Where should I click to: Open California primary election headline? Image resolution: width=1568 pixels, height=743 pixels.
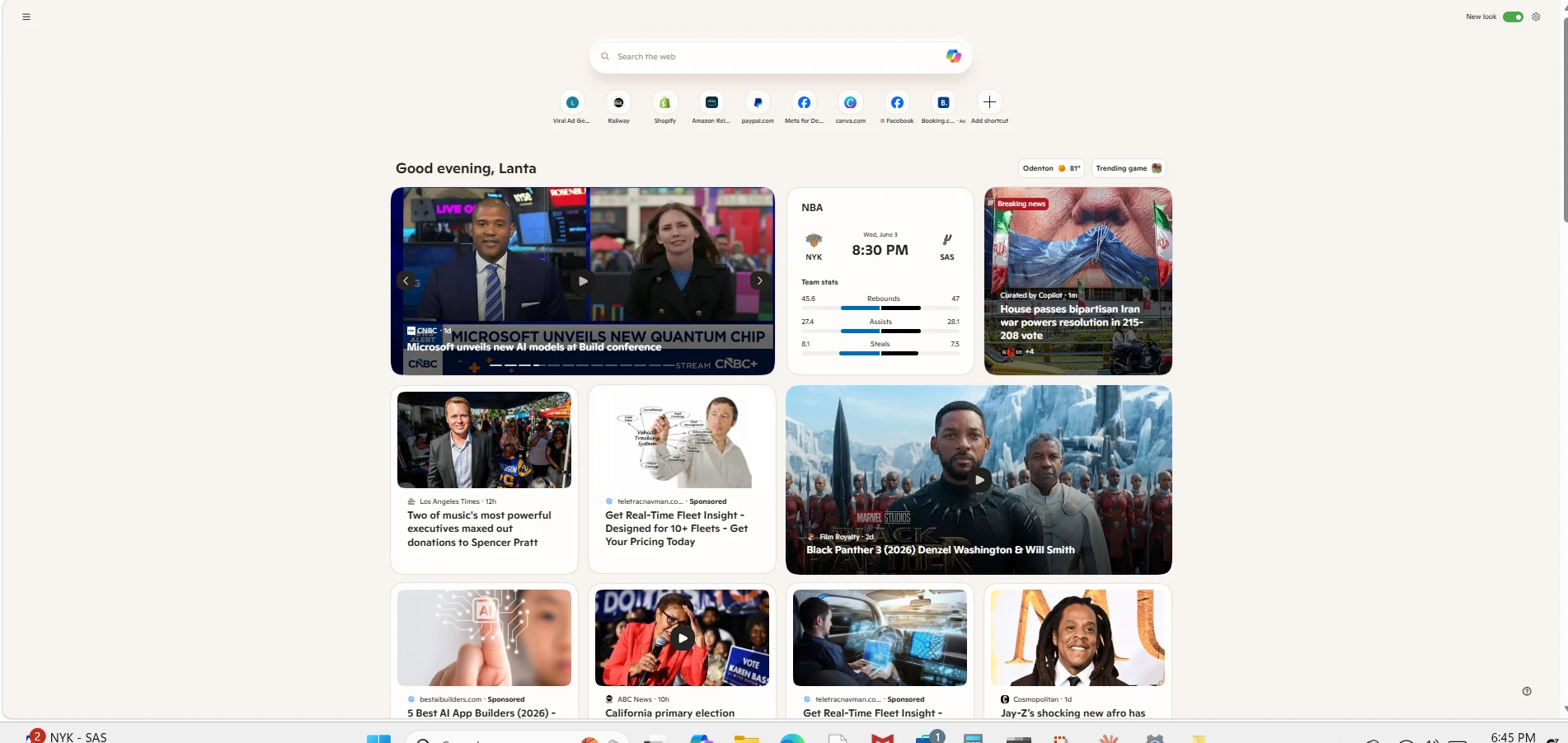(669, 713)
